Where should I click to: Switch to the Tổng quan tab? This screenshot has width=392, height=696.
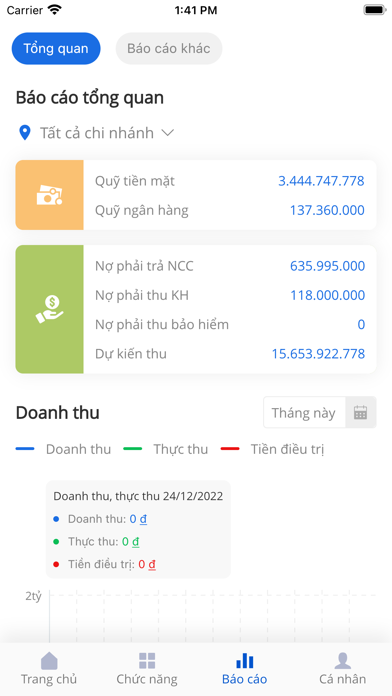click(x=56, y=48)
